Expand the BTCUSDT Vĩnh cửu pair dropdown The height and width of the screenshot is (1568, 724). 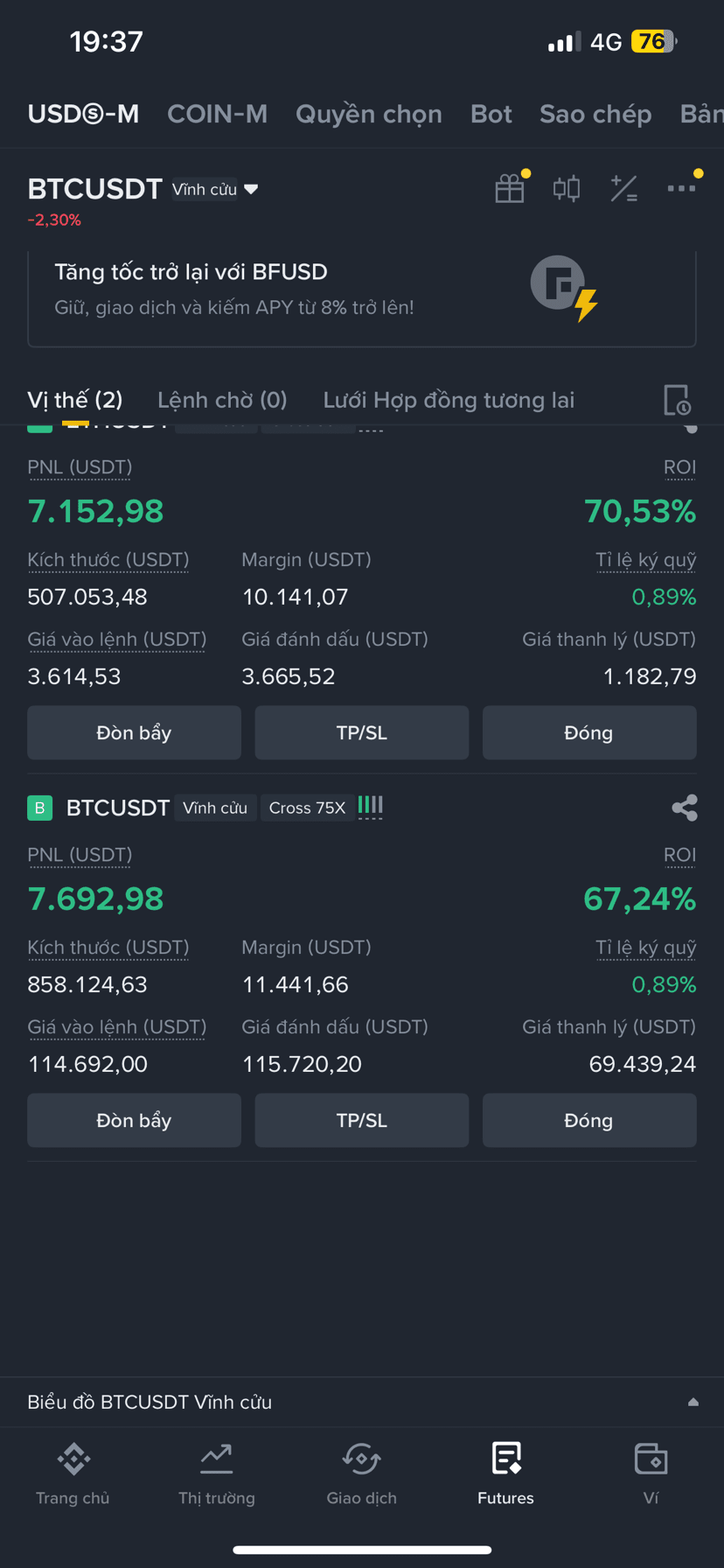(x=251, y=189)
